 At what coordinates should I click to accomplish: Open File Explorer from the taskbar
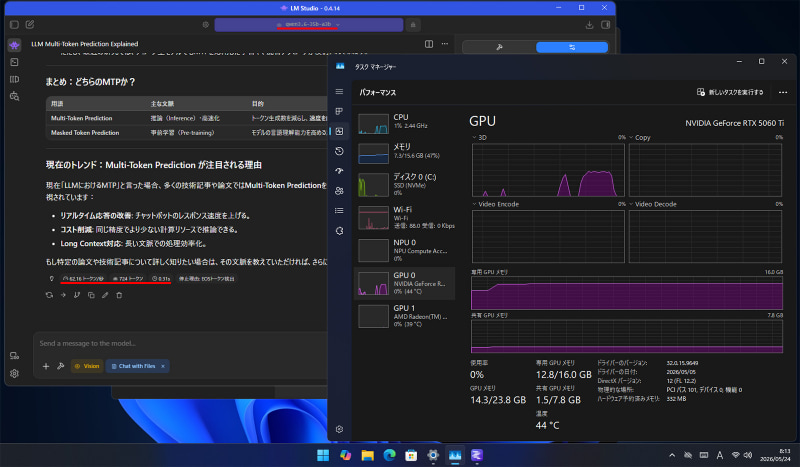[x=367, y=455]
